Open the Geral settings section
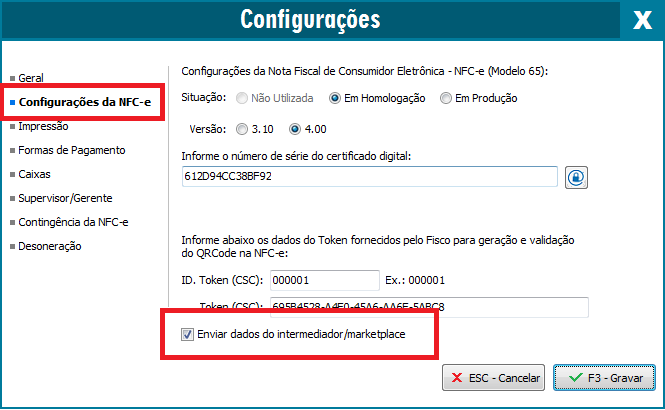Screen dimensions: 665x410 coord(31,78)
